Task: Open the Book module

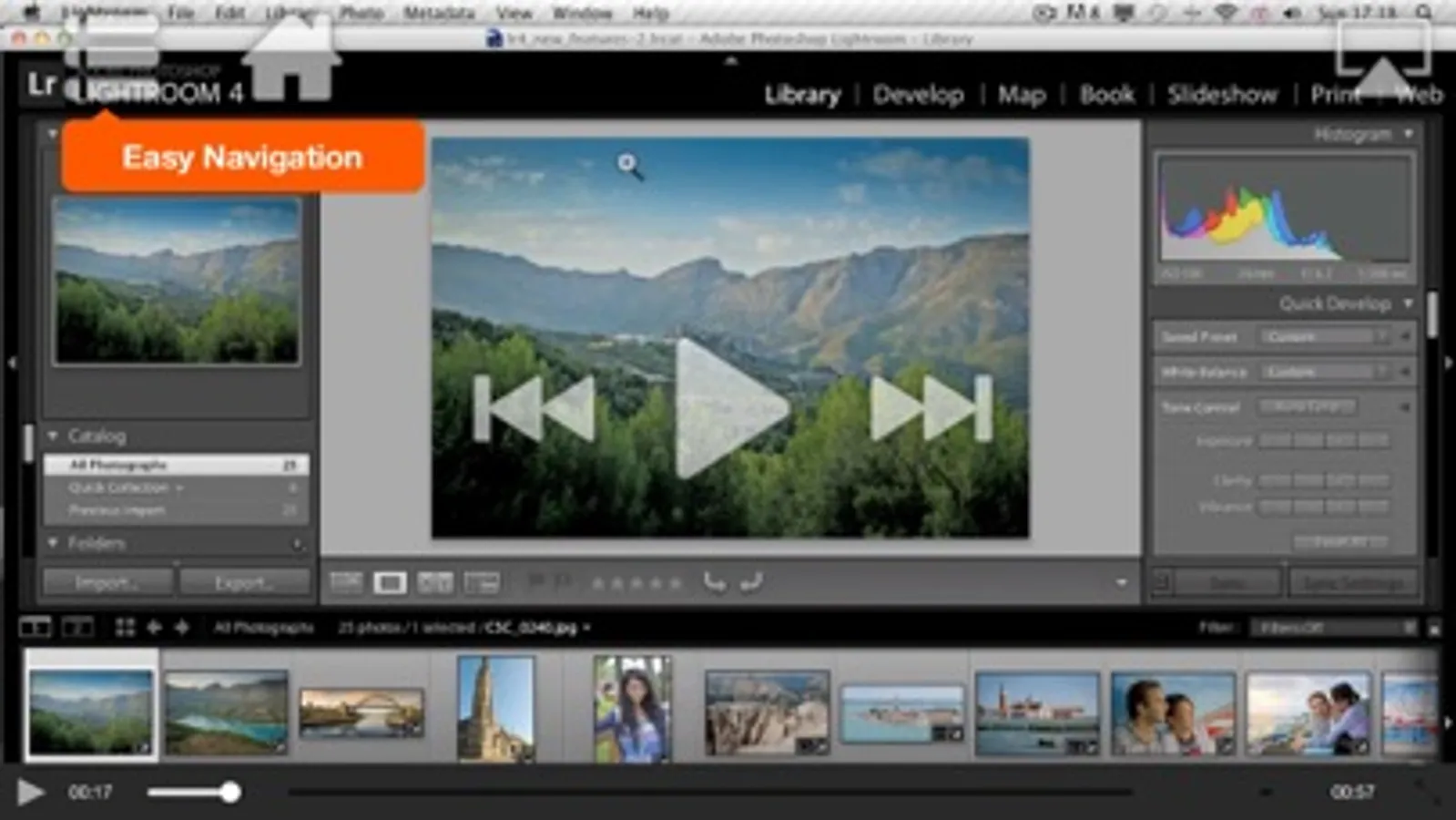Action: tap(1107, 95)
